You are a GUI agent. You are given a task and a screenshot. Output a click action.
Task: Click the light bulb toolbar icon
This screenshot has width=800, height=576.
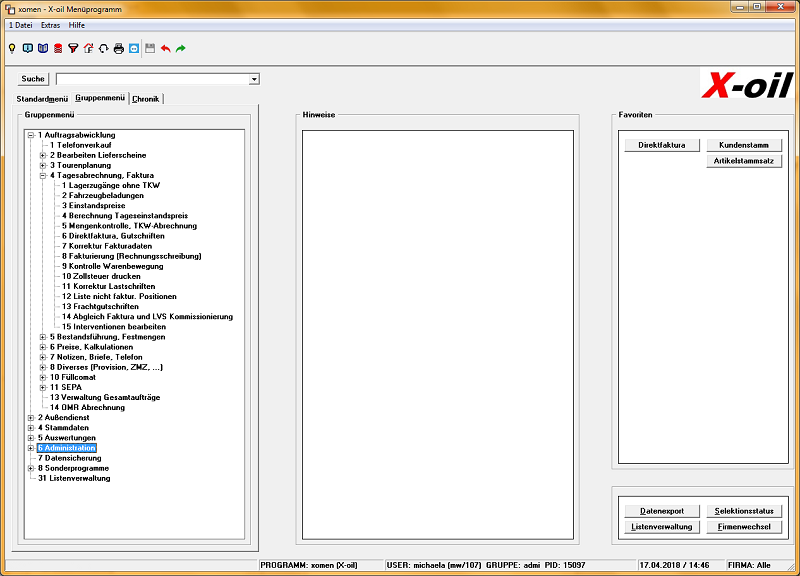click(12, 48)
